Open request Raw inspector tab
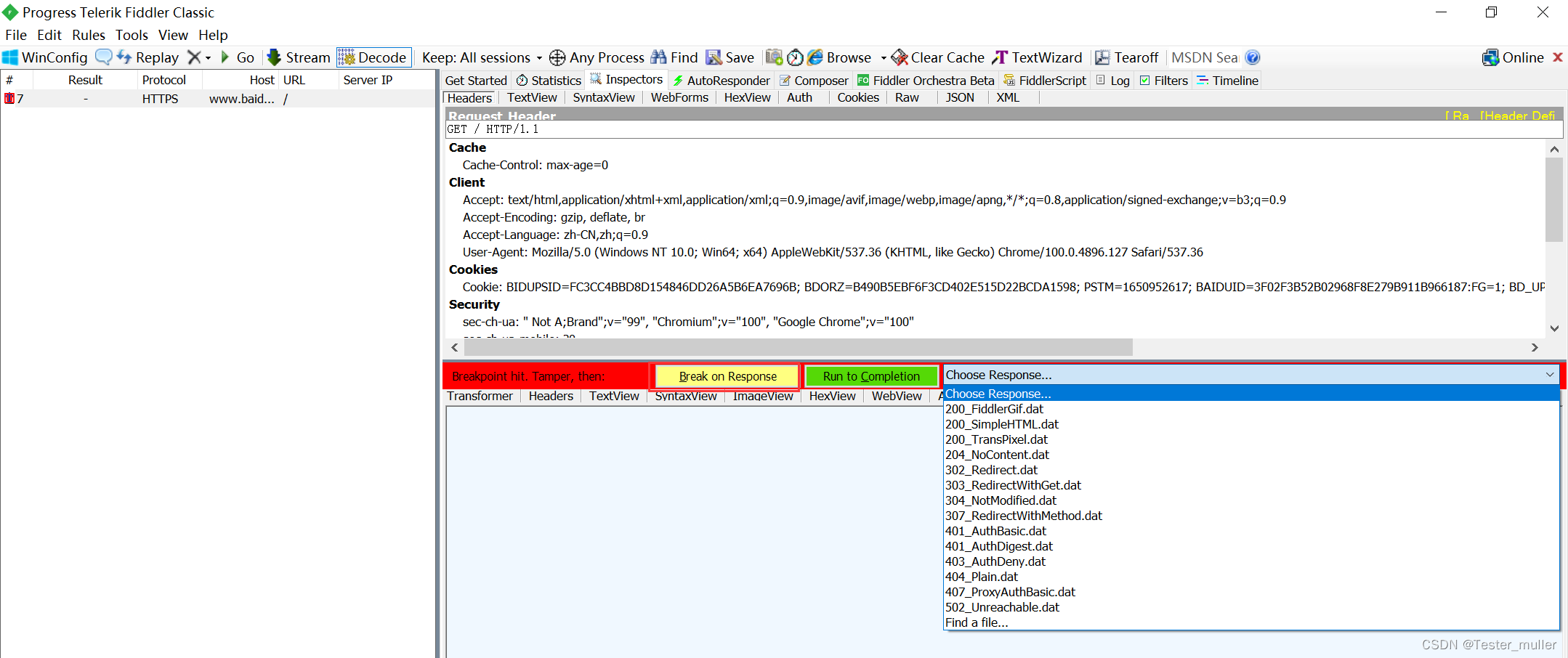Image resolution: width=1568 pixels, height=658 pixels. point(907,97)
